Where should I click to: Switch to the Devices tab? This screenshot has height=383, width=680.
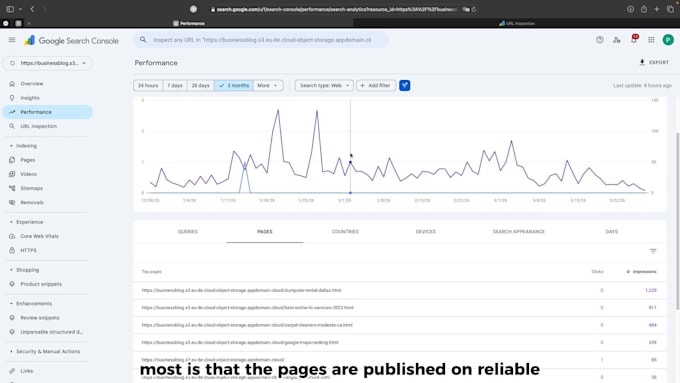(425, 232)
